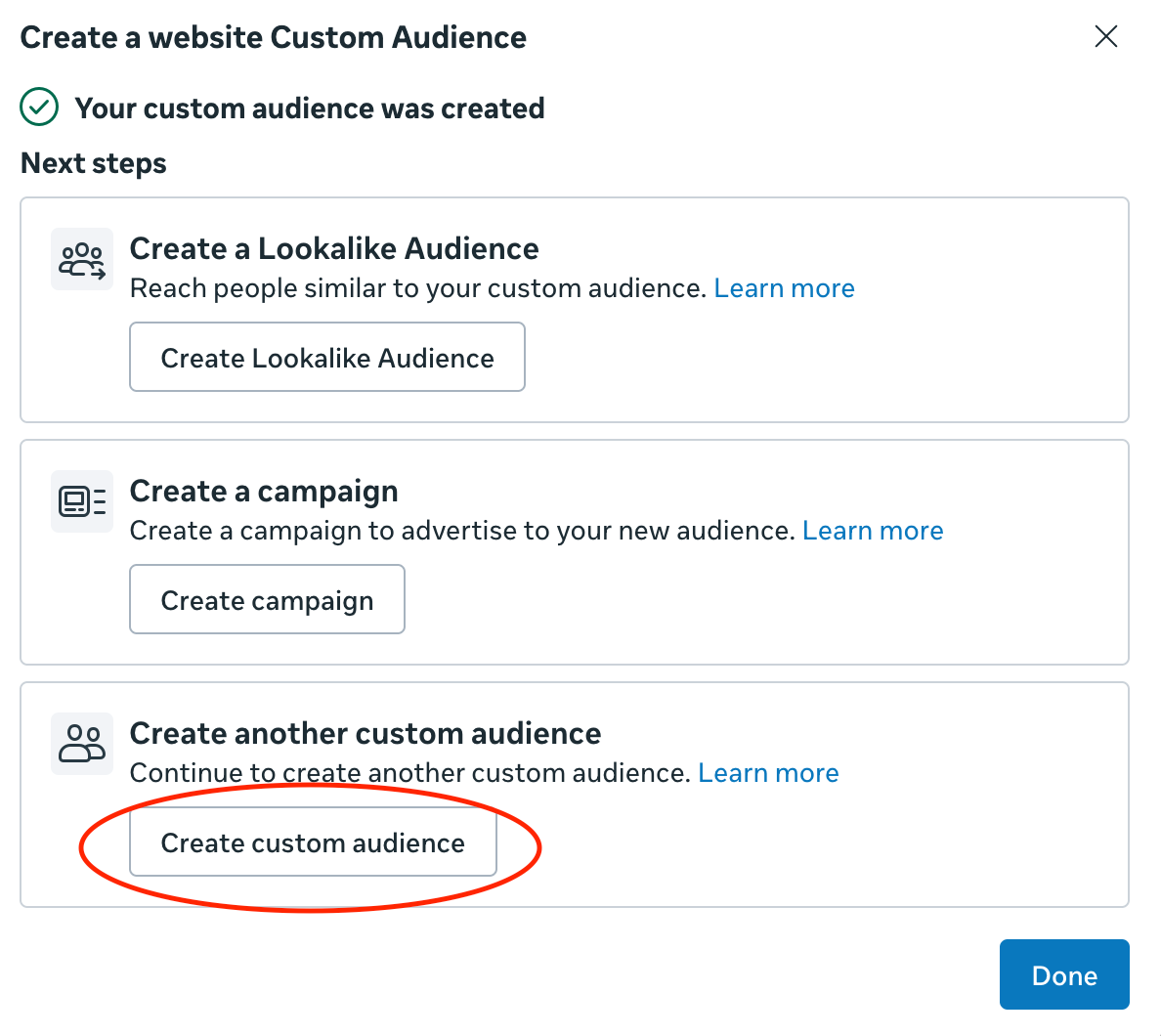Viewport: 1161px width, 1036px height.
Task: Open Learn more link for Lookalike Audience
Action: click(784, 288)
